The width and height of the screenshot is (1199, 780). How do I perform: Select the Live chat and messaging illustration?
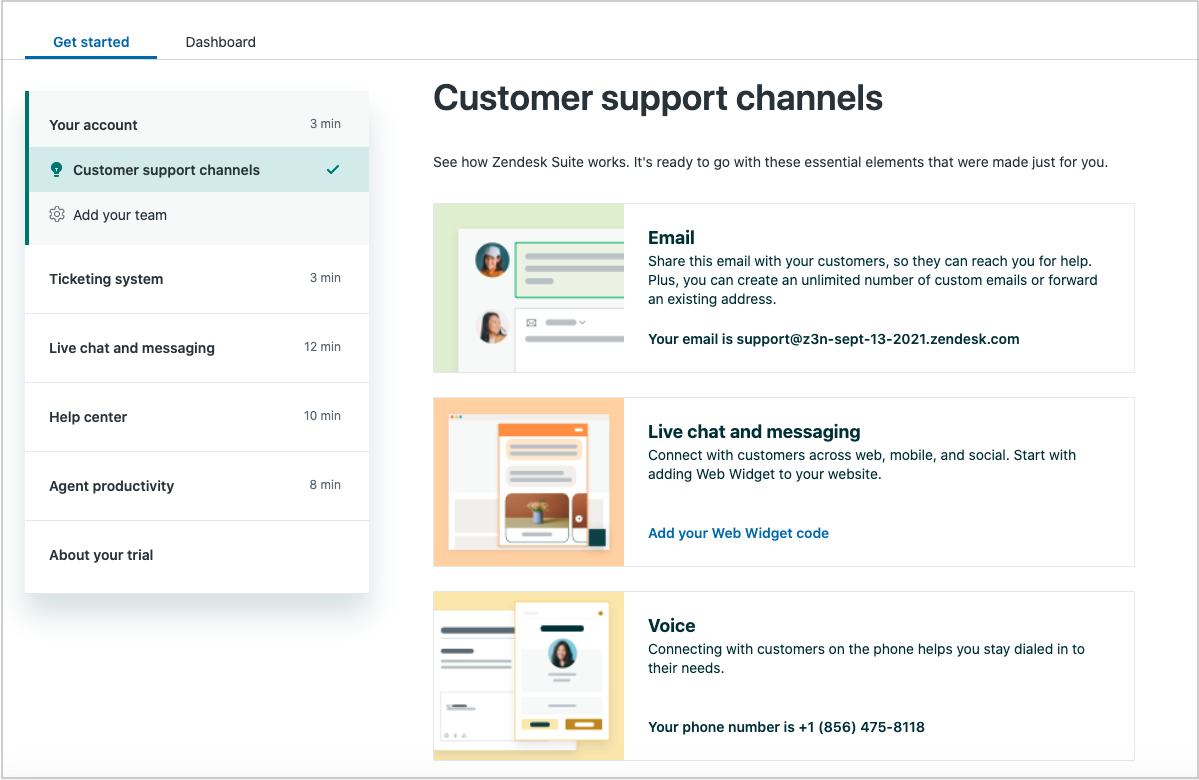pyautogui.click(x=528, y=481)
